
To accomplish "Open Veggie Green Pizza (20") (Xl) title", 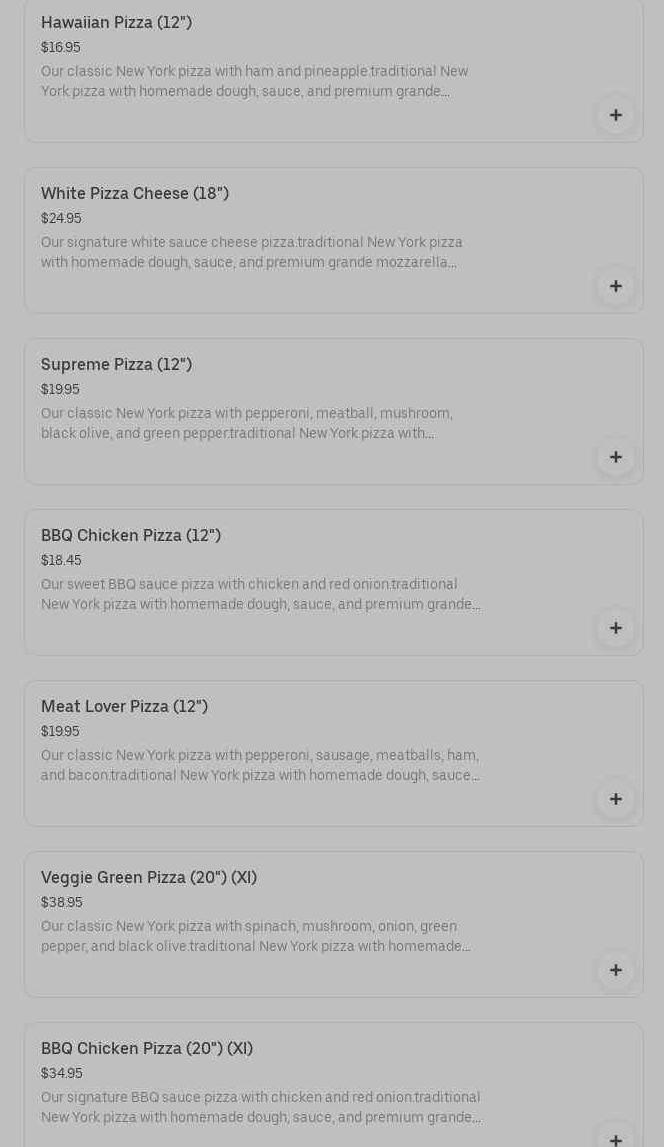I will pyautogui.click(x=149, y=878).
